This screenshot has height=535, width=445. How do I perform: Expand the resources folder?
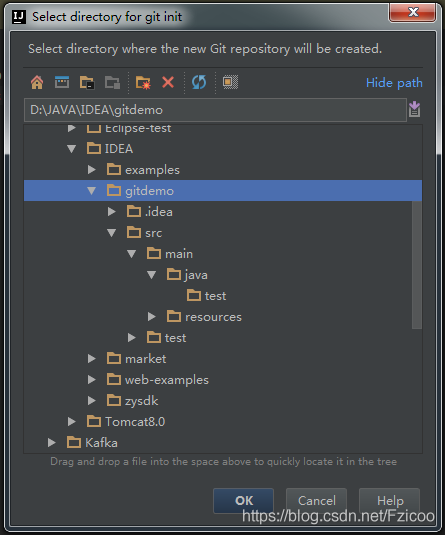pos(152,317)
